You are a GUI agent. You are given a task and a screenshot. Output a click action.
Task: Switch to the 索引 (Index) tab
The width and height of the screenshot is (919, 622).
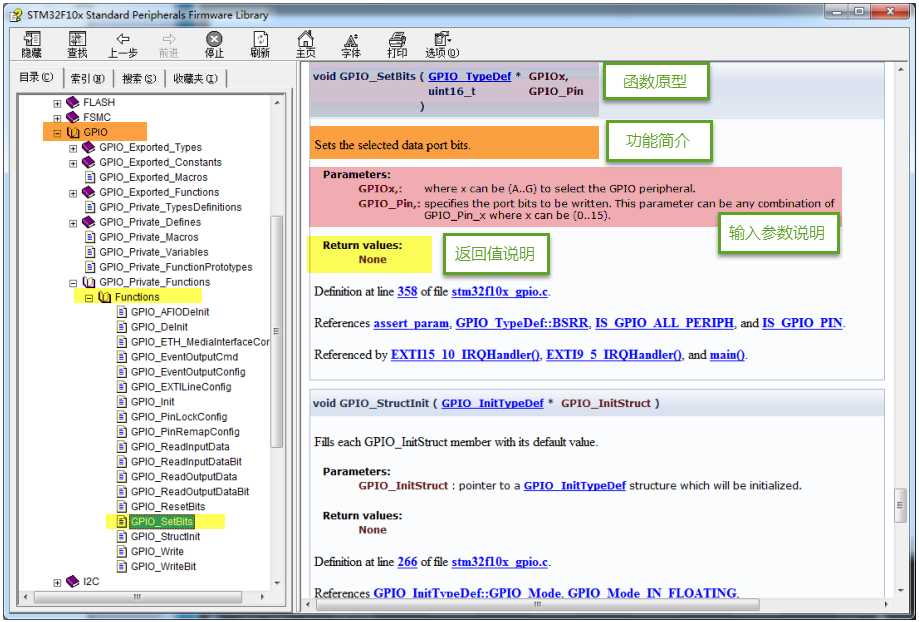point(88,78)
